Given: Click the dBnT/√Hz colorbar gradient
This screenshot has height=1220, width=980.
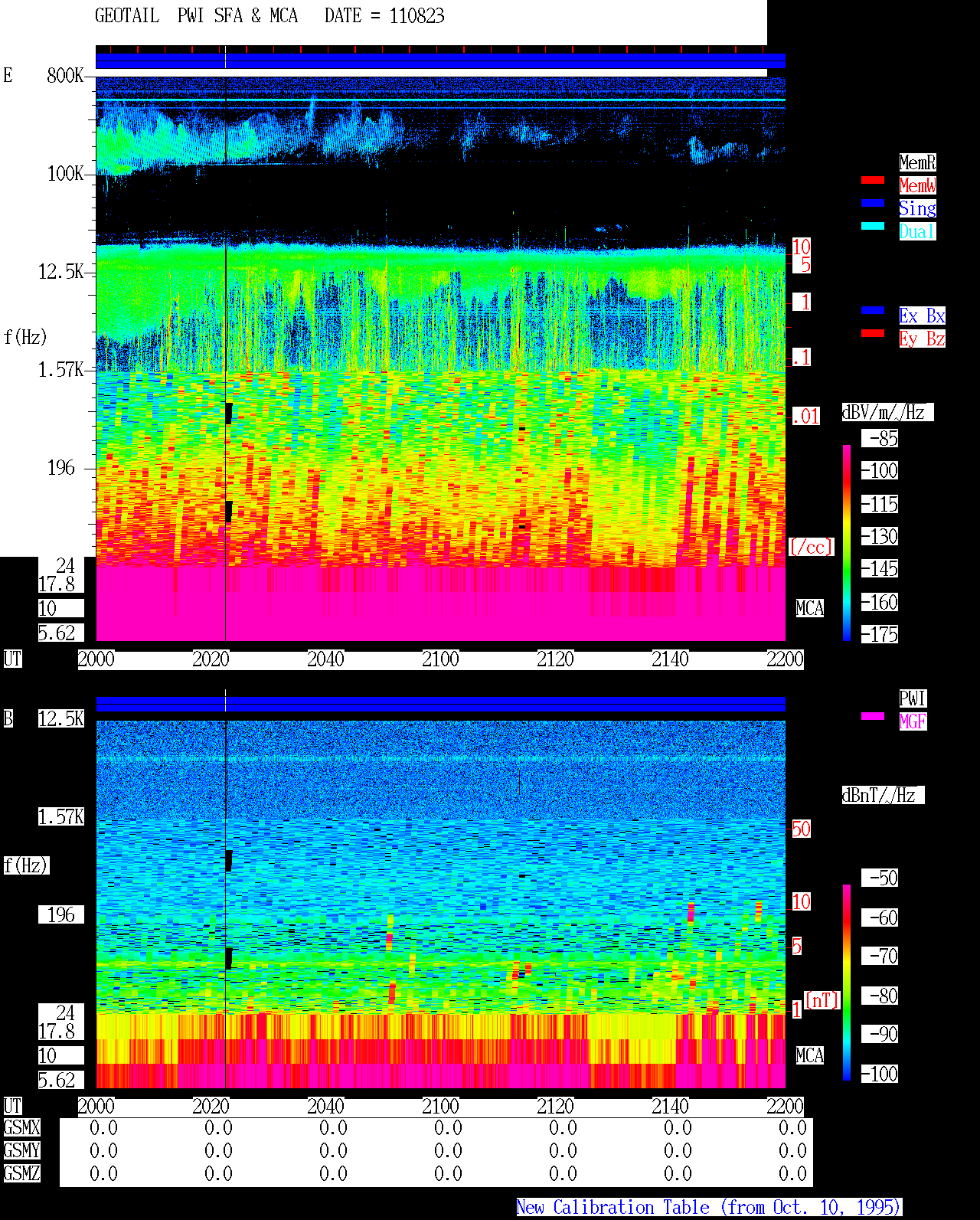Looking at the screenshot, I should coord(847,983).
